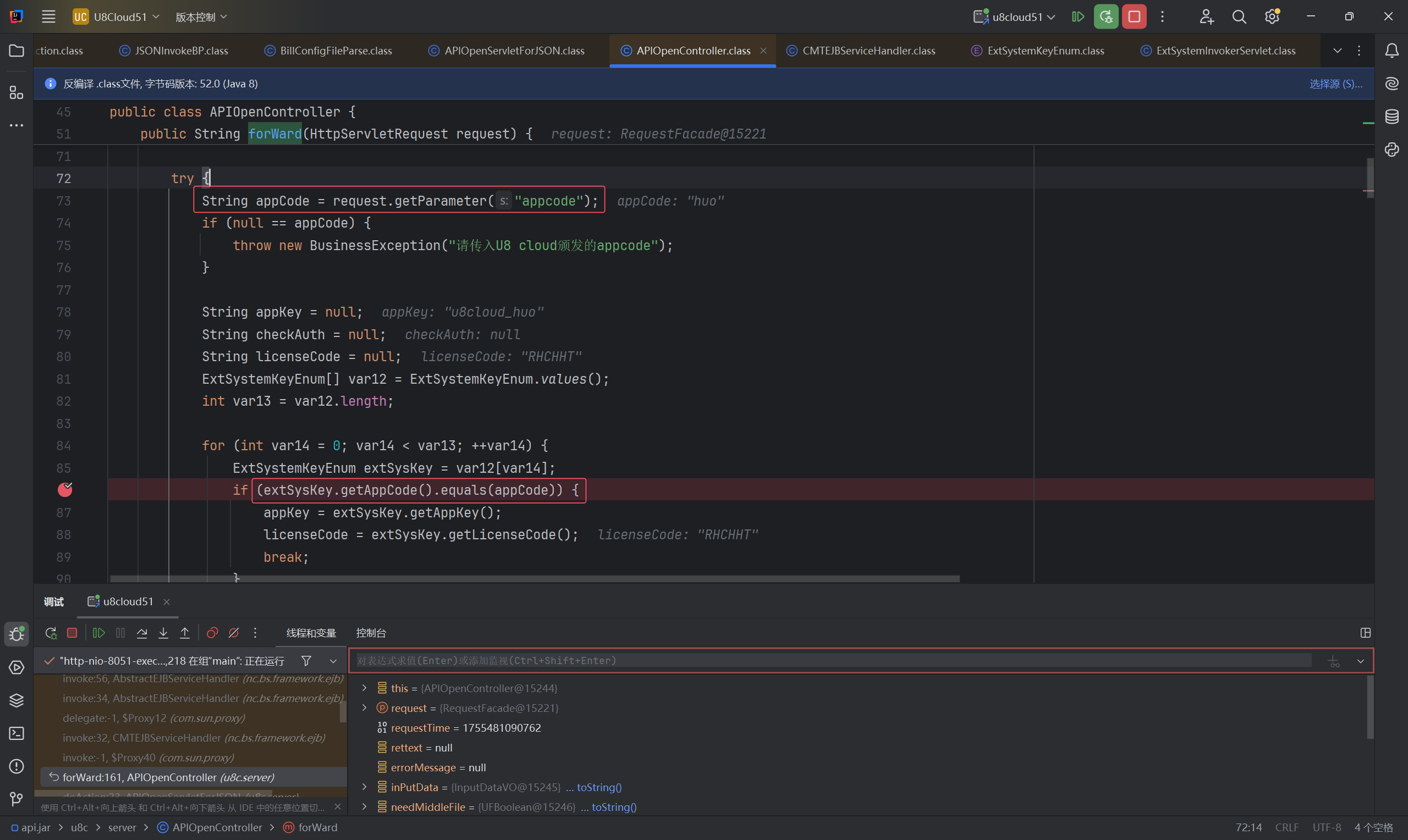Open the 线程和变量 threads and variables tab

pos(311,633)
